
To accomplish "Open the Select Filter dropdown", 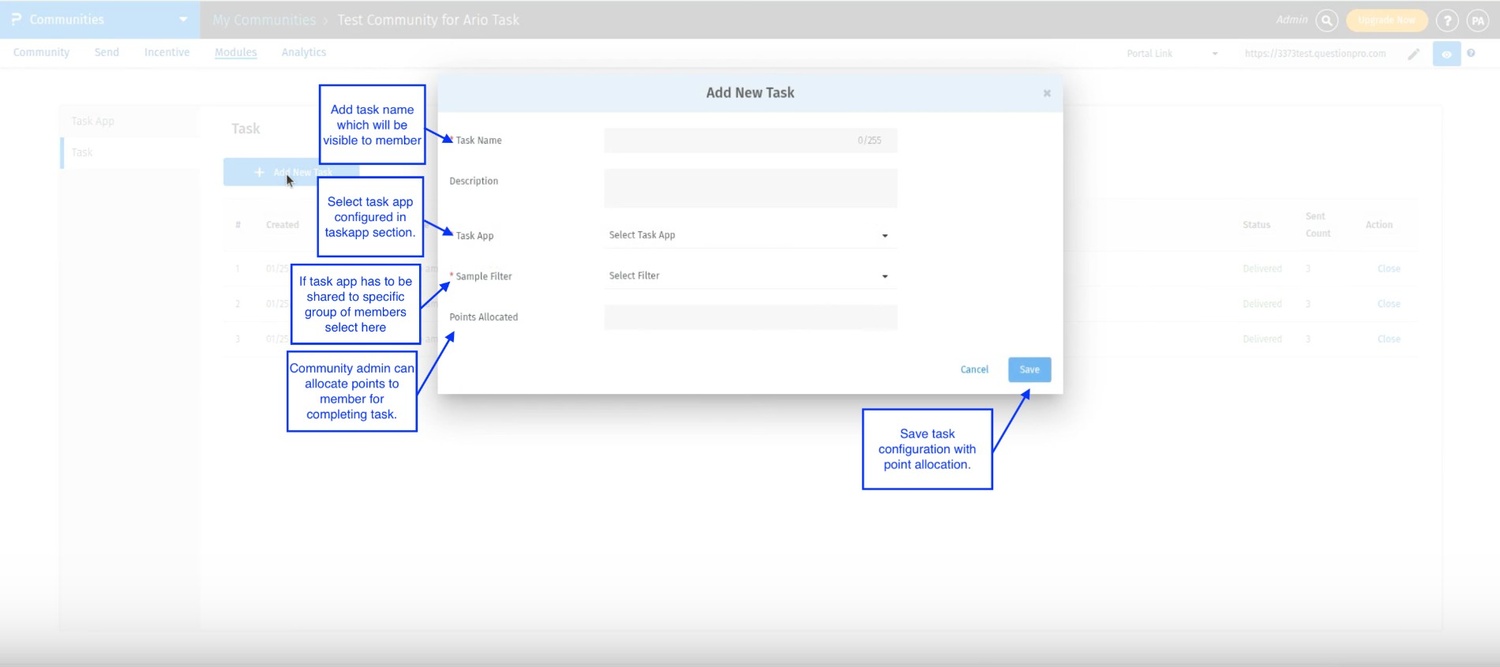I will pyautogui.click(x=750, y=276).
